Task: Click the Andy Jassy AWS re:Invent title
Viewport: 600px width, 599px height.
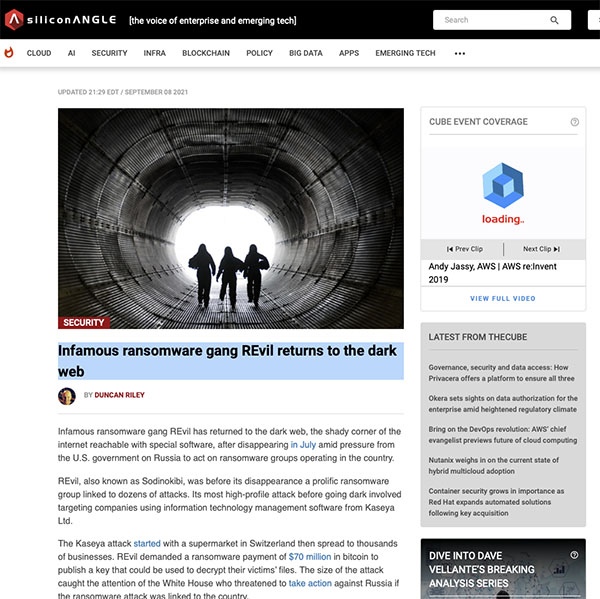Action: point(492,273)
